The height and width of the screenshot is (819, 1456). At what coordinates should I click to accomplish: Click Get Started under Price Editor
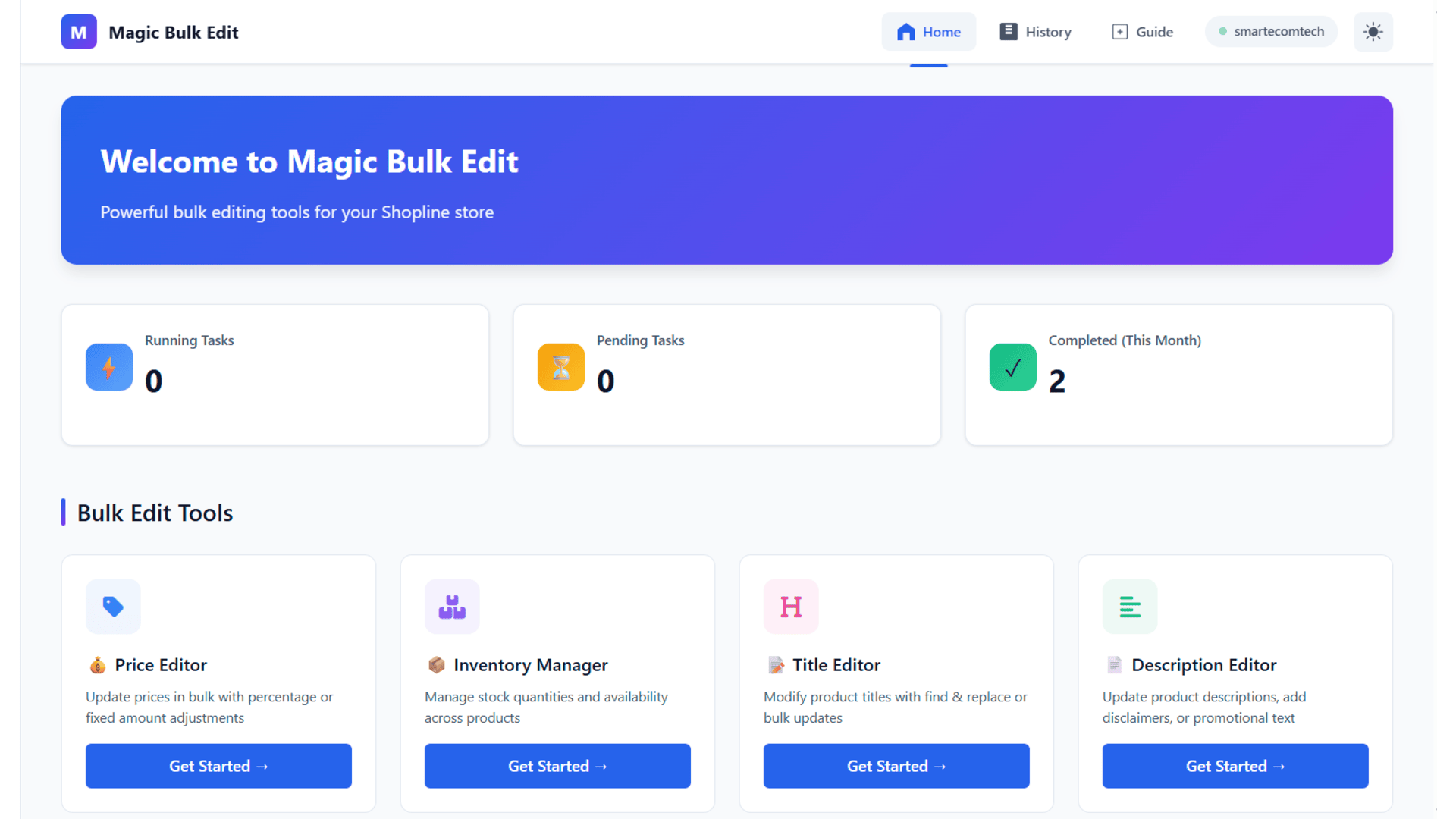(218, 766)
